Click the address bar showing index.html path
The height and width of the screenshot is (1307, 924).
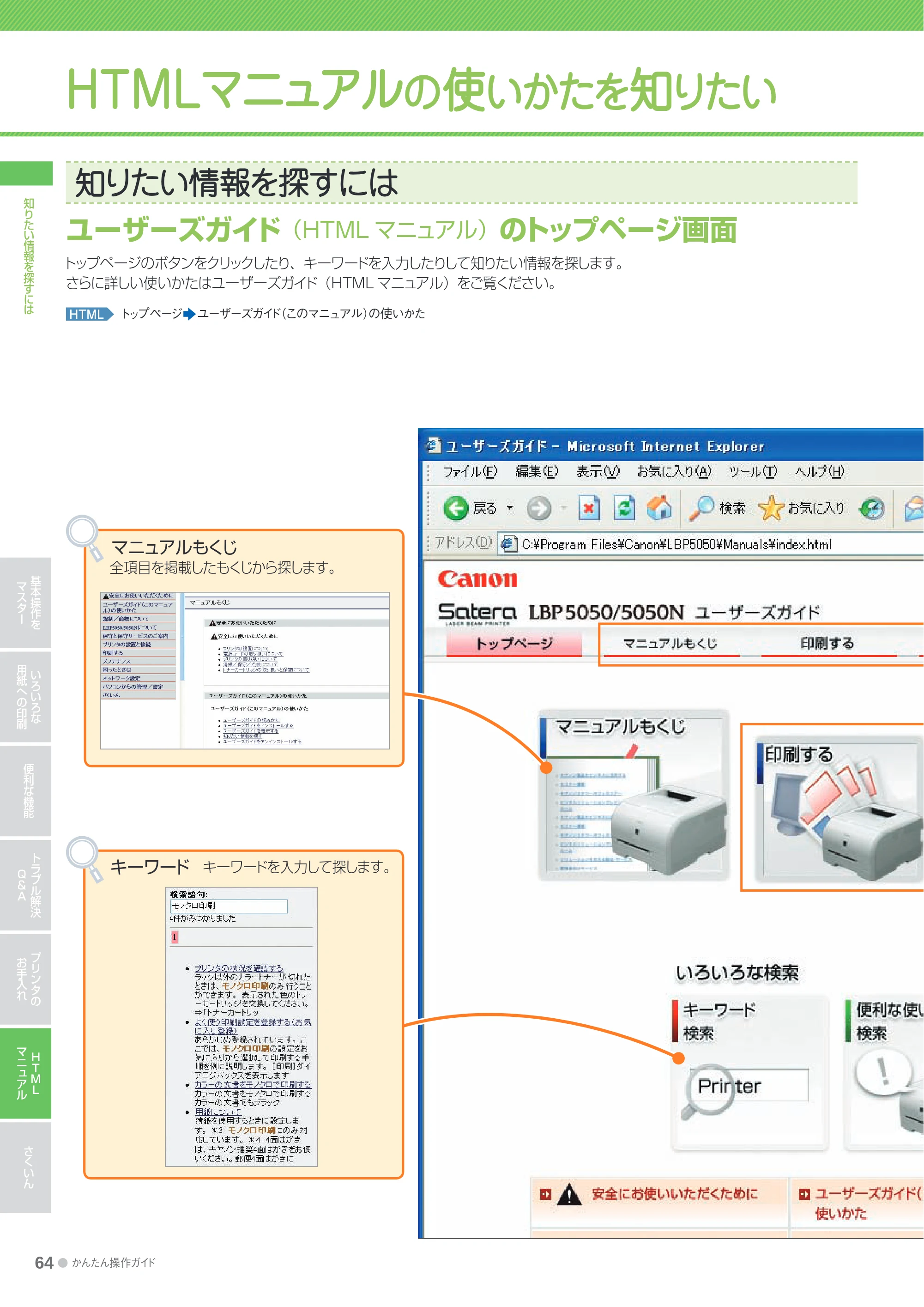click(x=711, y=544)
